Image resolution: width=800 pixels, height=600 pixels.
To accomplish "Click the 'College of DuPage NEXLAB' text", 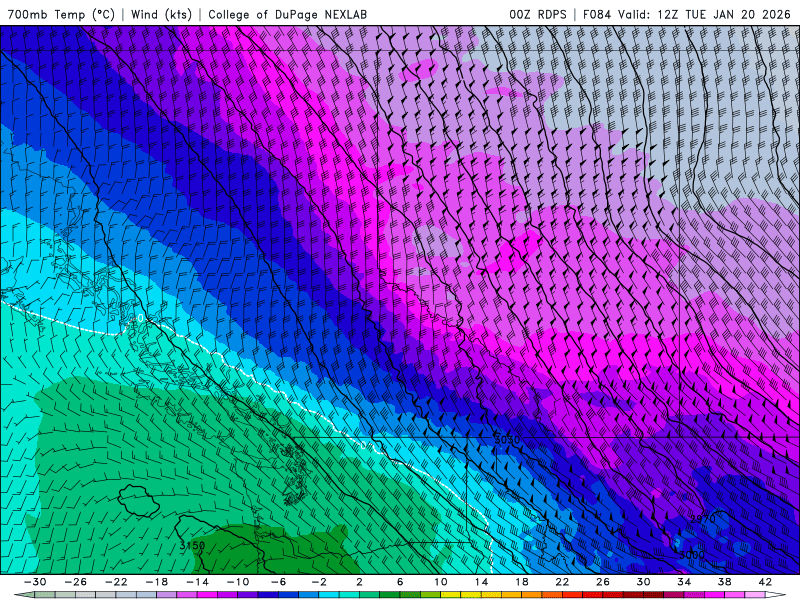I will (x=287, y=14).
